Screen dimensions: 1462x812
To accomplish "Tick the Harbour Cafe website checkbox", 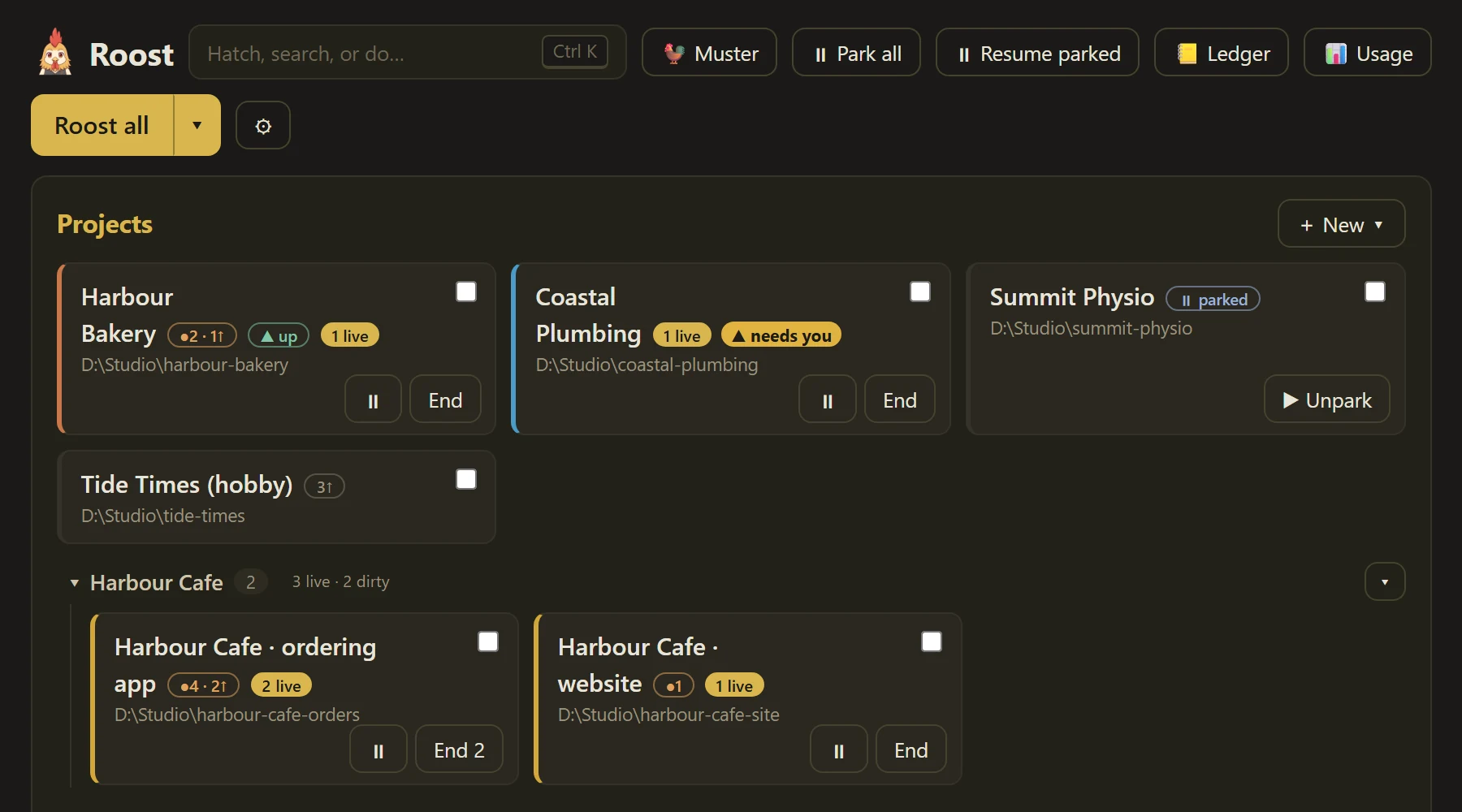I will click(932, 641).
